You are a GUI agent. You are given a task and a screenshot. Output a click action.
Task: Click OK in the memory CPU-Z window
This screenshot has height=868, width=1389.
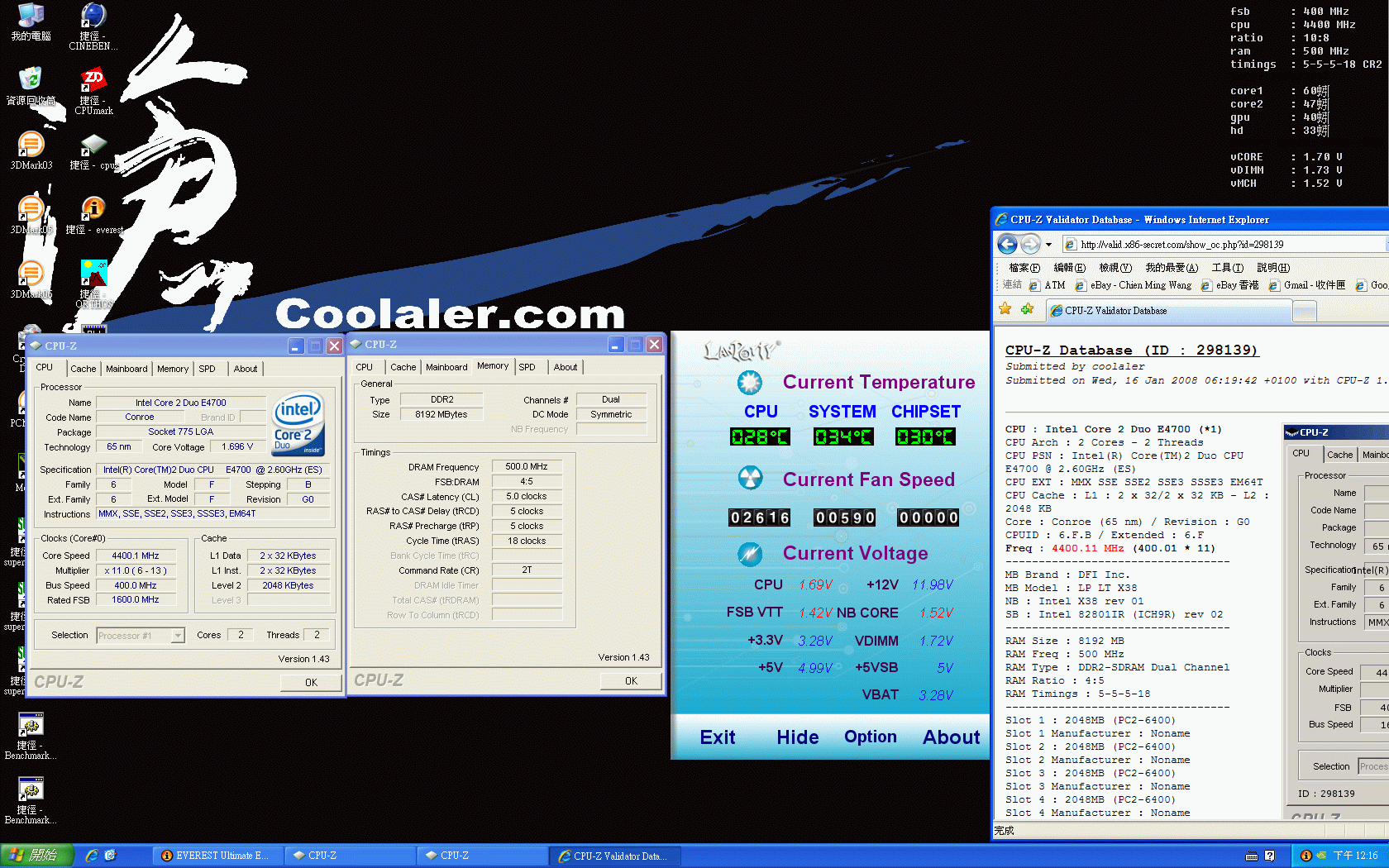pos(631,680)
